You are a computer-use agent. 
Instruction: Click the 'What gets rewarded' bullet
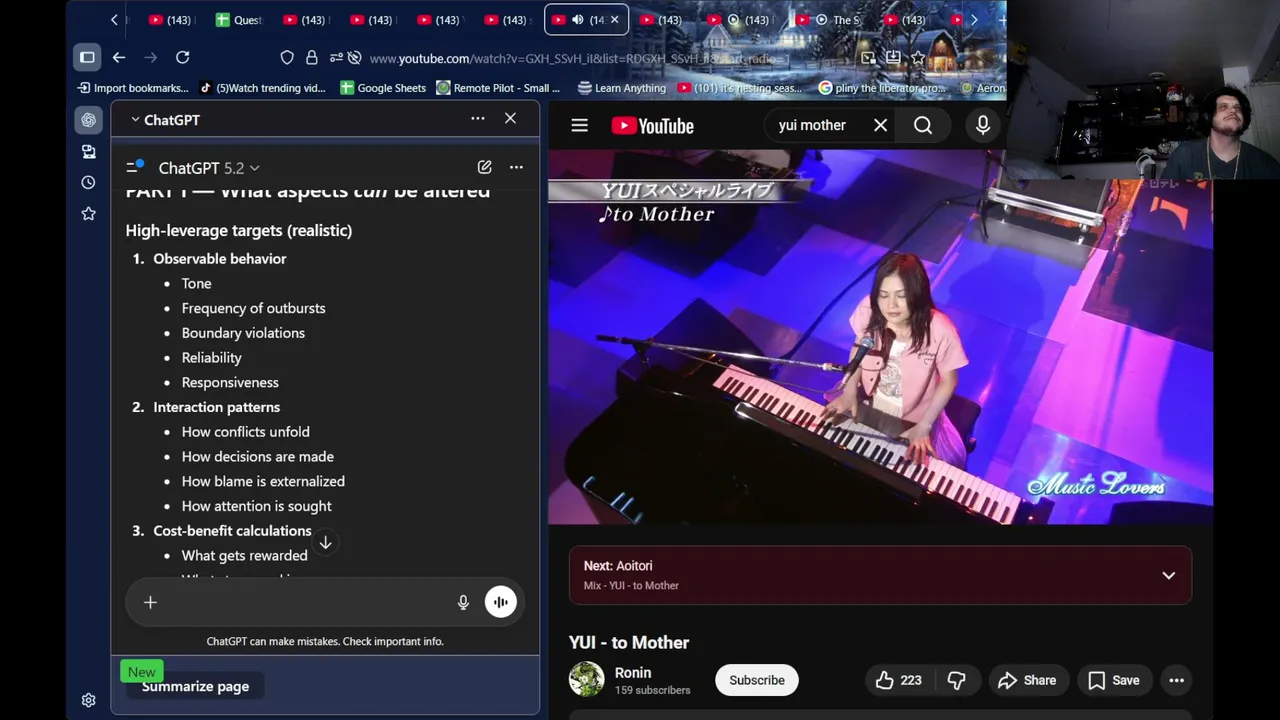[244, 555]
